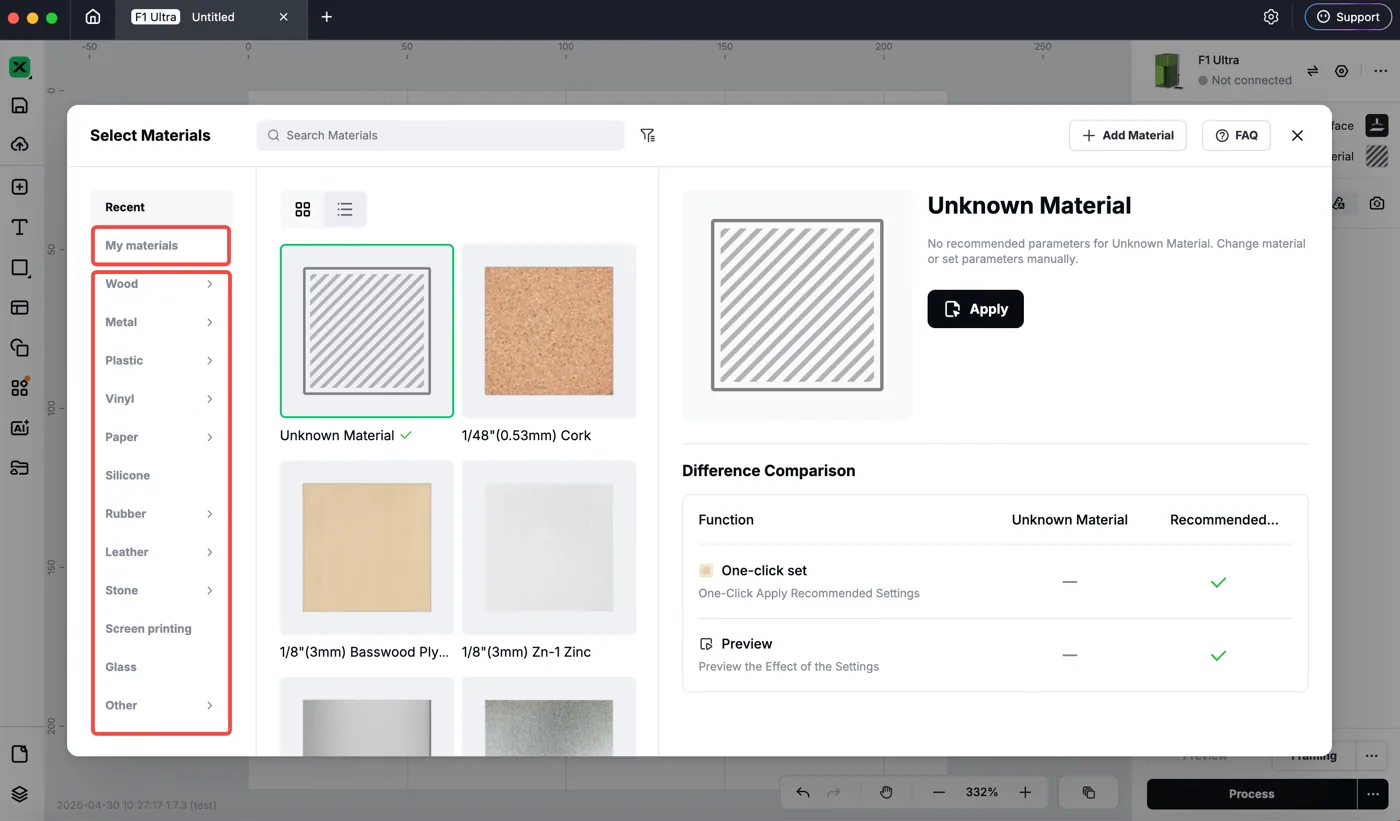Open the project folder icon in sidebar
Image resolution: width=1400 pixels, height=821 pixels.
(x=19, y=468)
